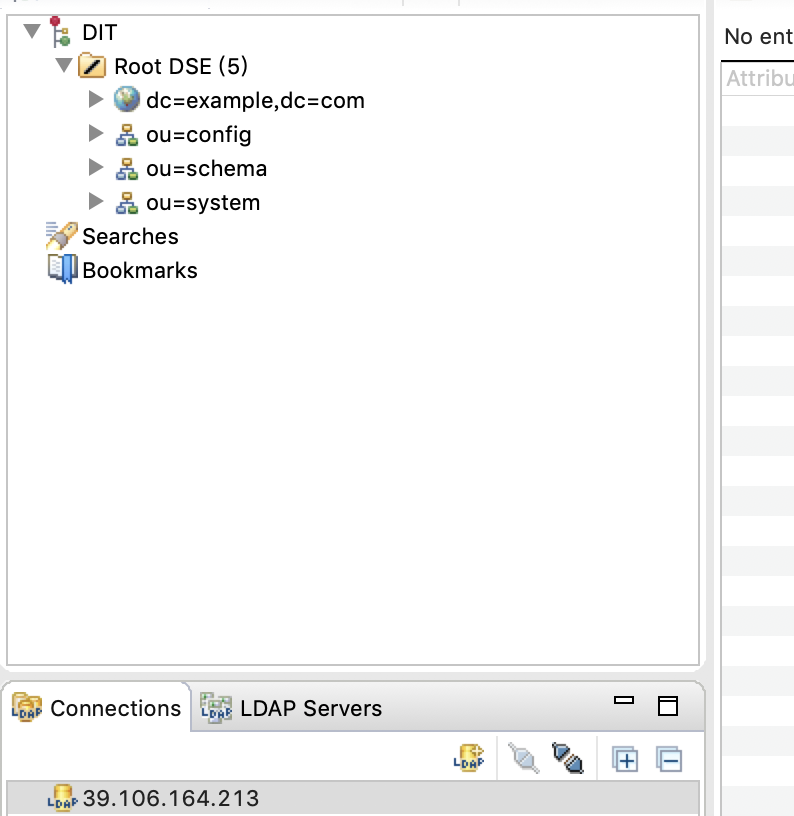The image size is (794, 816).
Task: Collapse the Root DSE node
Action: click(63, 66)
